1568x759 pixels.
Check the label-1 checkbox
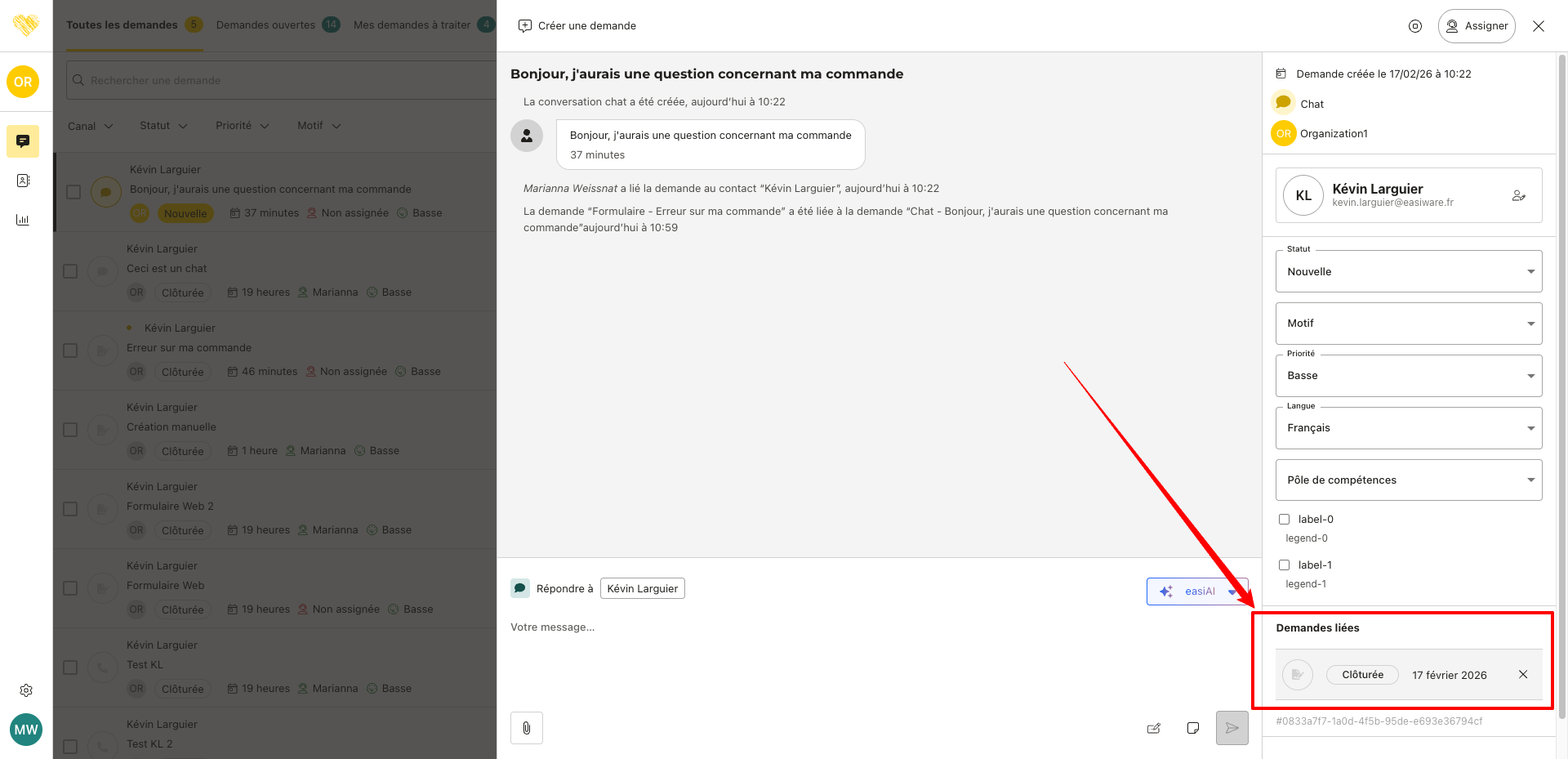[x=1284, y=565]
